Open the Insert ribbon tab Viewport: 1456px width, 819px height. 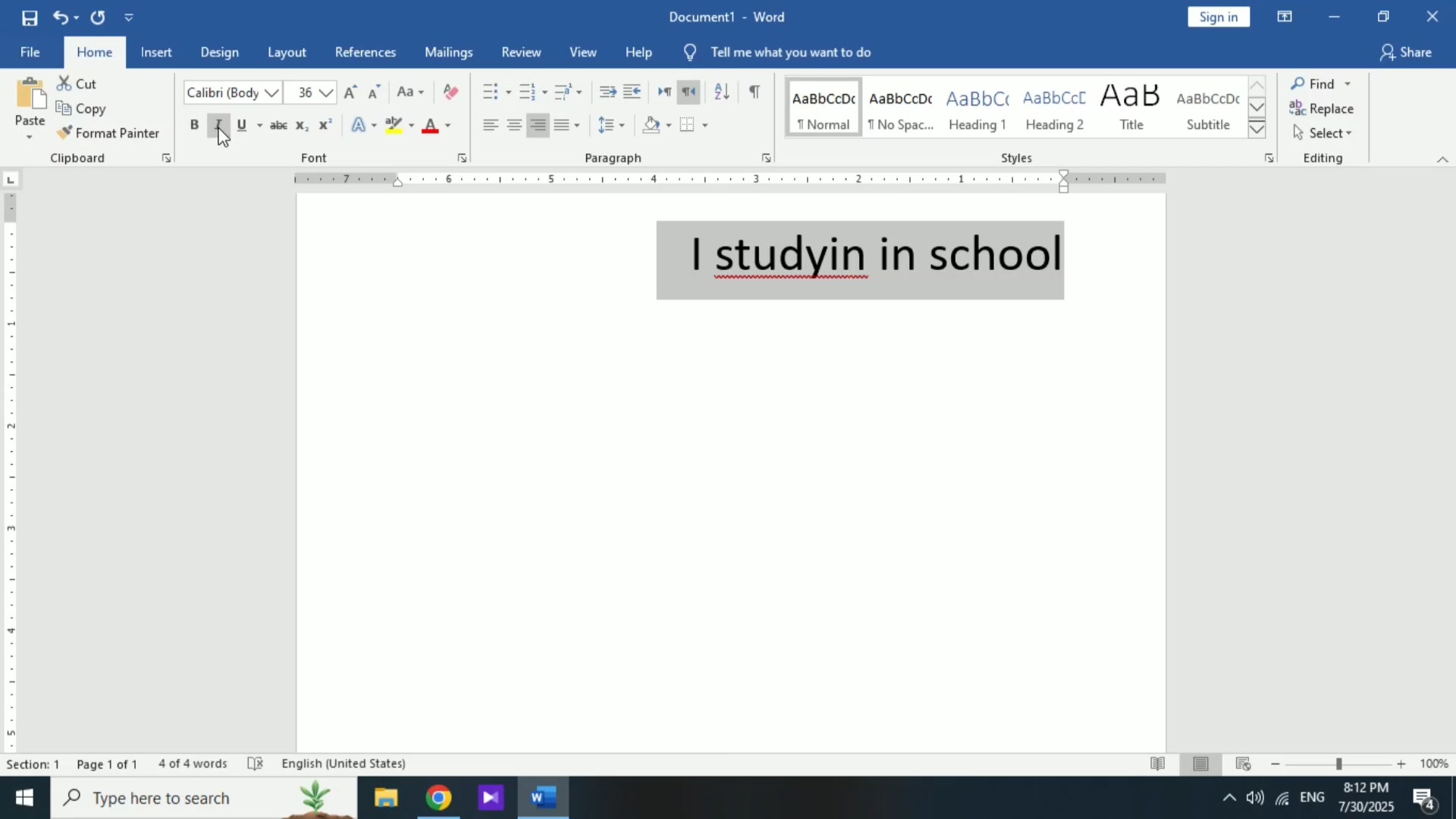click(155, 52)
